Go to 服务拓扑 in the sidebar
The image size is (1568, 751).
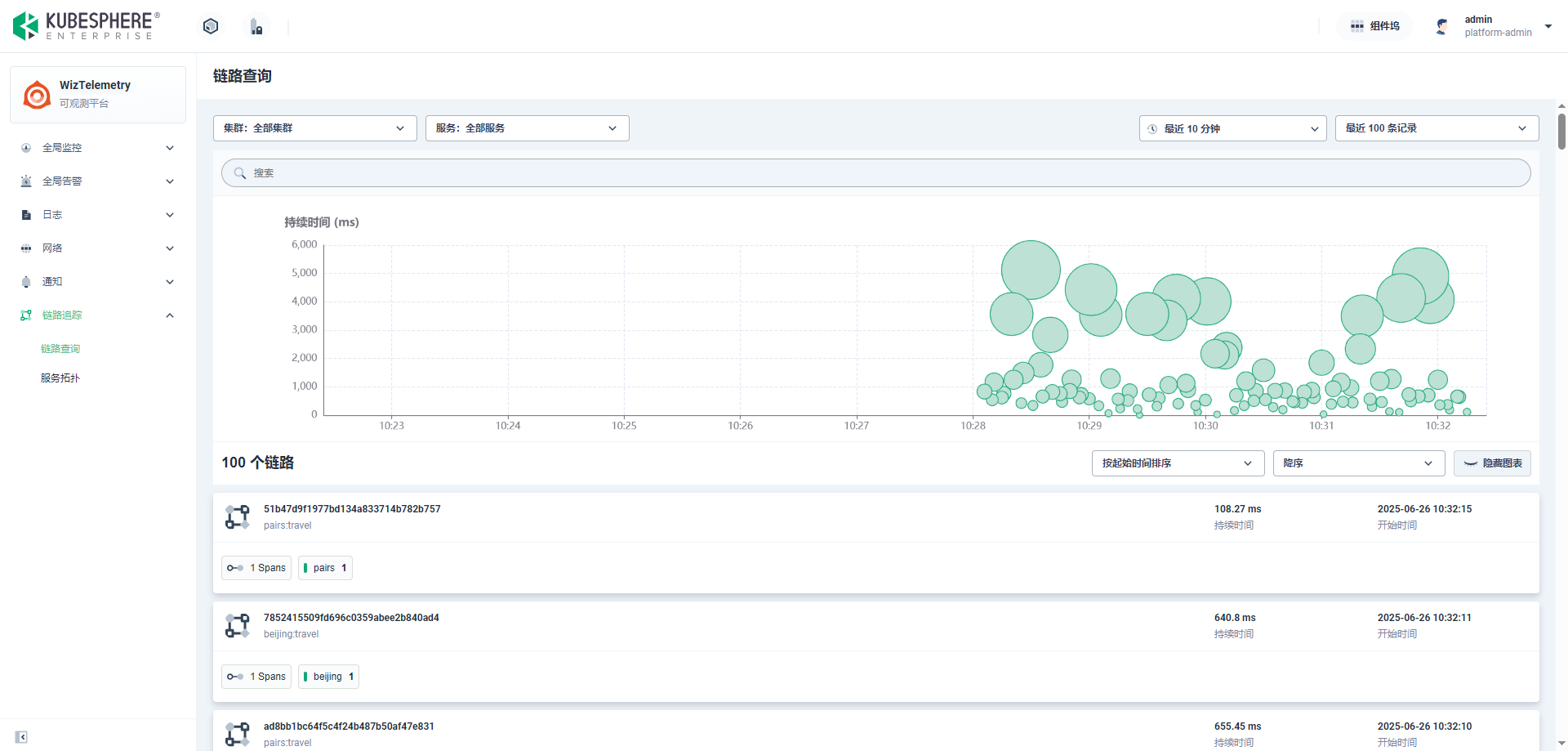coord(60,378)
